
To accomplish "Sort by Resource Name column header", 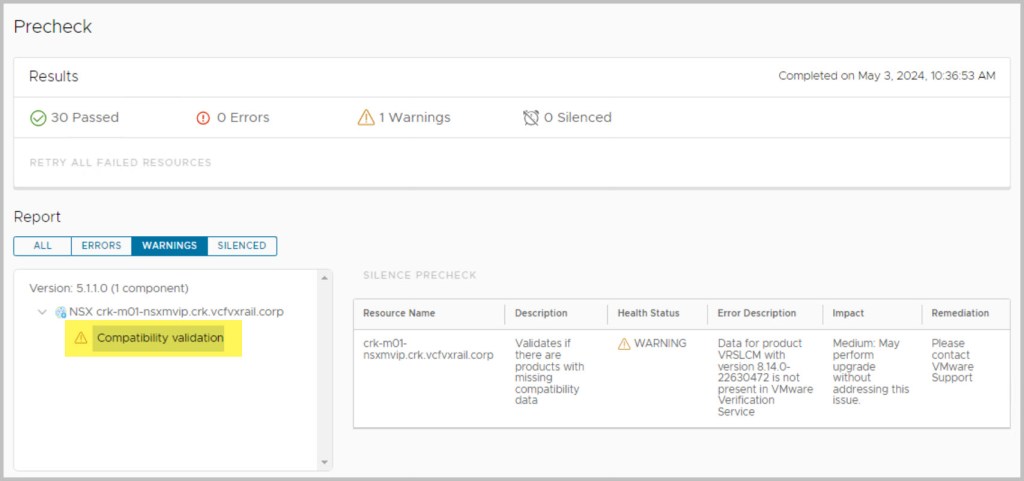I will pyautogui.click(x=399, y=313).
